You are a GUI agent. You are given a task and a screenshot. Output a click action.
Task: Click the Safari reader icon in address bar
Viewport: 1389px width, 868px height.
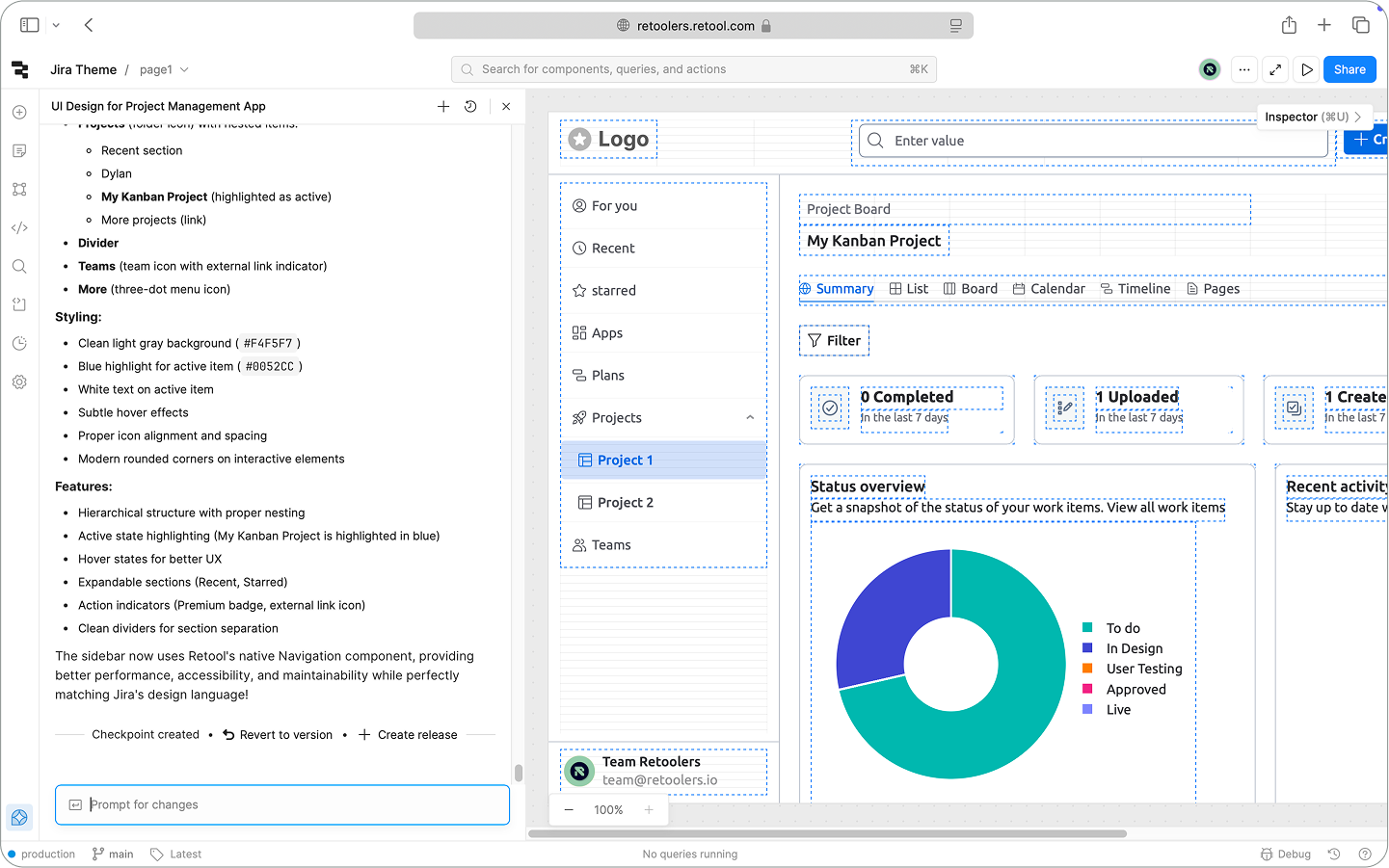[955, 26]
